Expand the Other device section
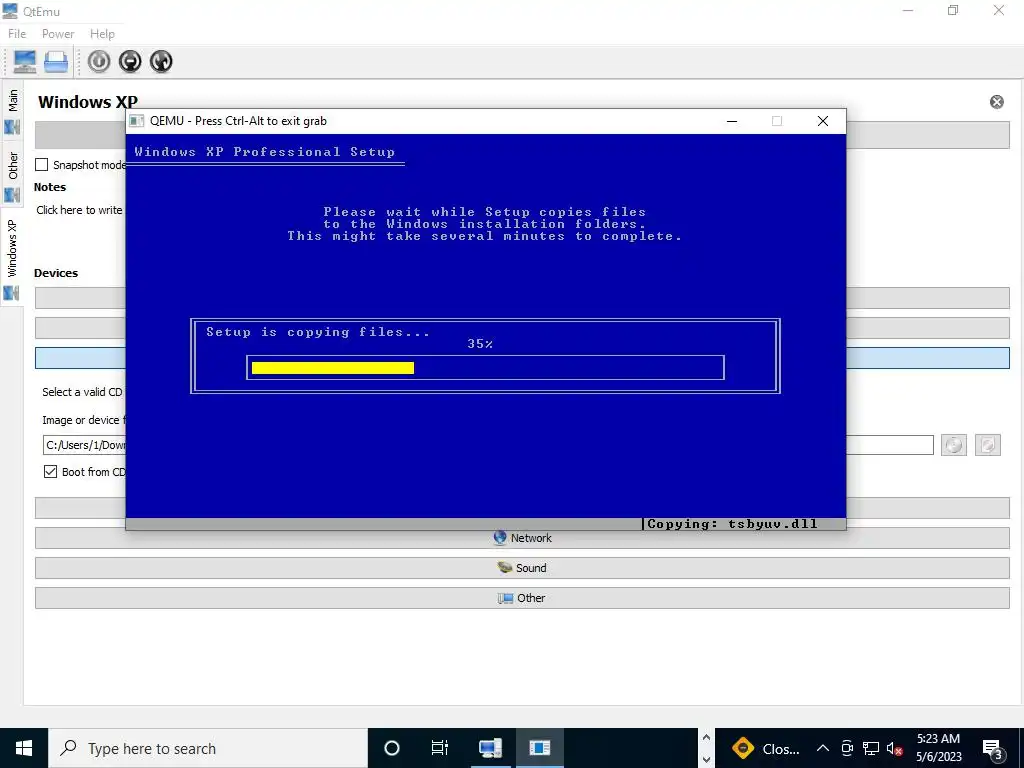 [522, 598]
